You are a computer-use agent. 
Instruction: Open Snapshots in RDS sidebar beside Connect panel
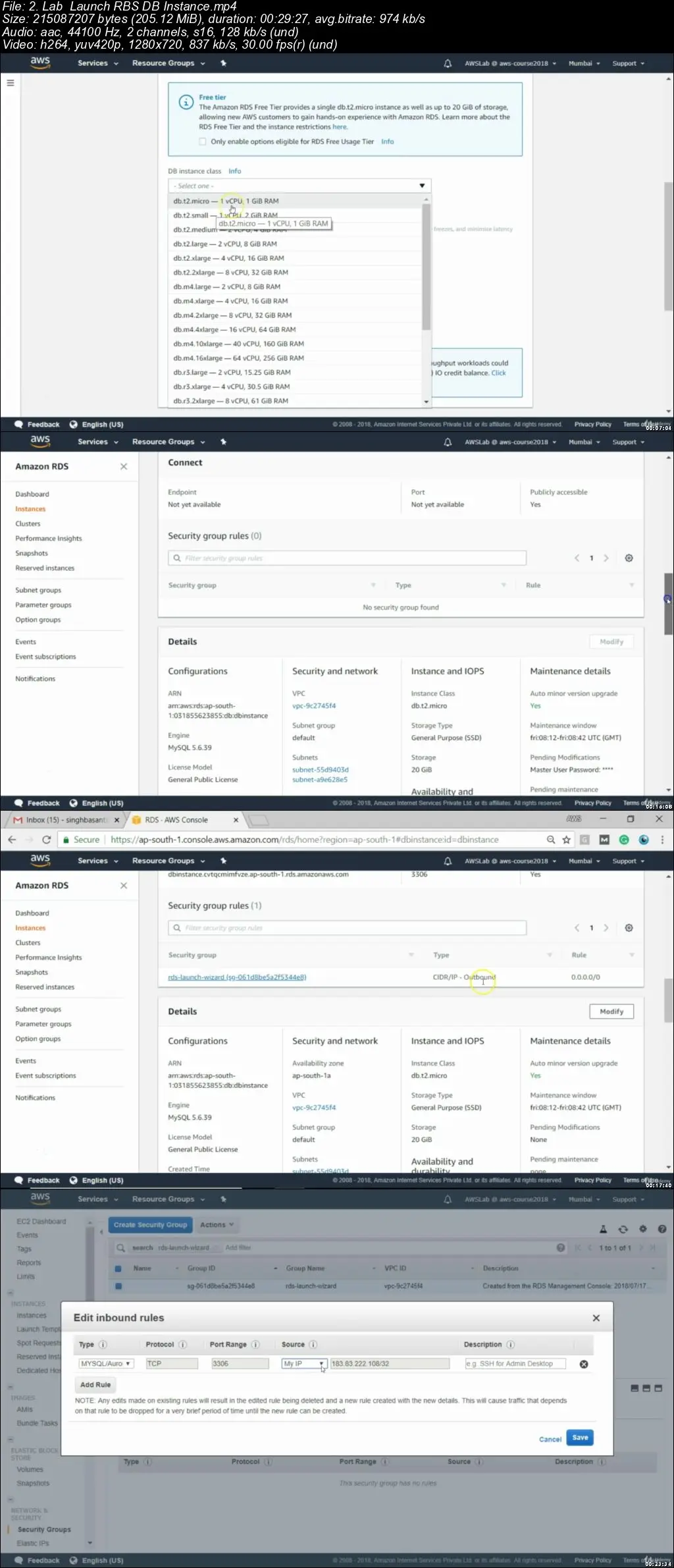pyautogui.click(x=32, y=553)
